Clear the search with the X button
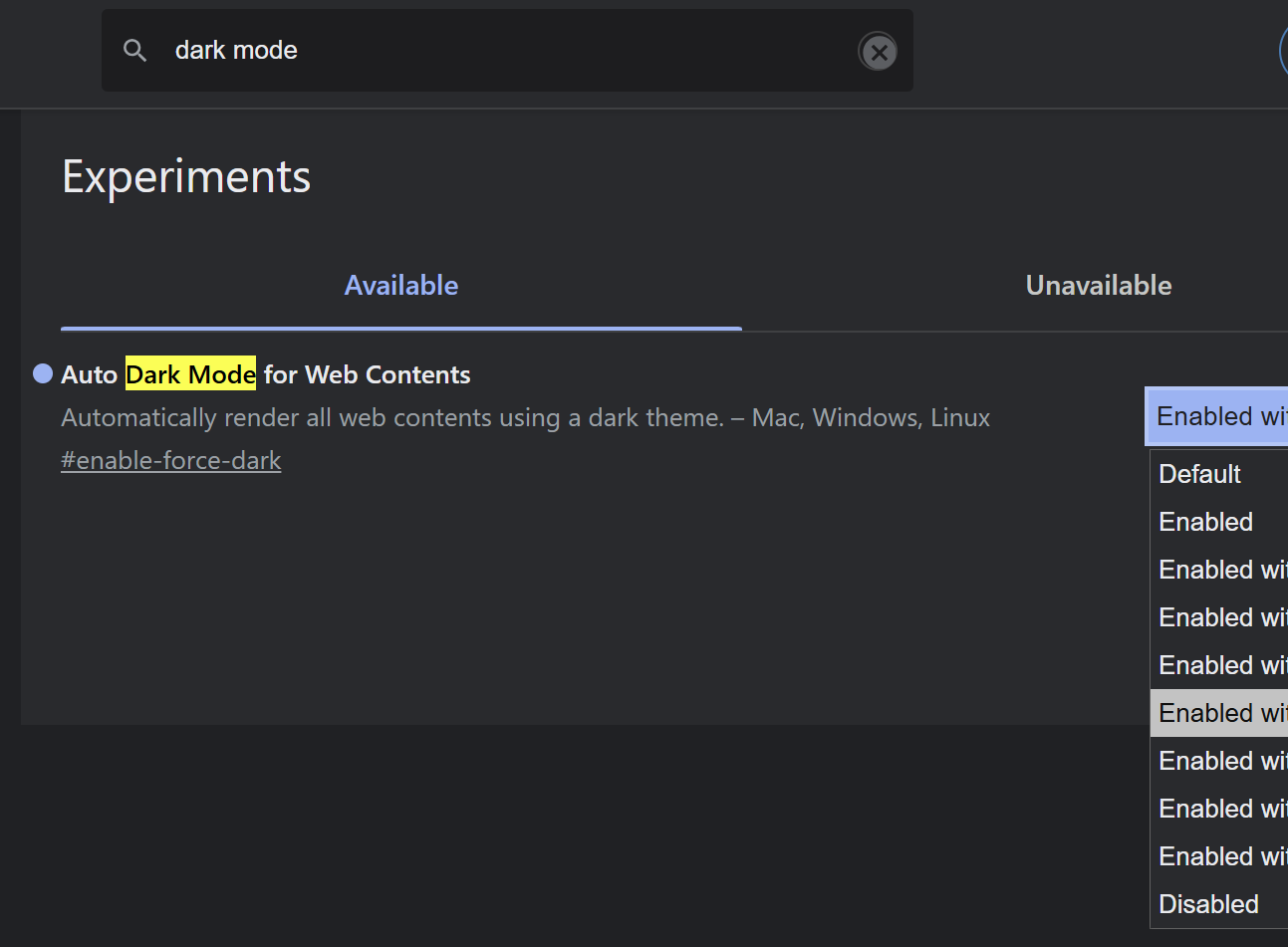 (878, 52)
